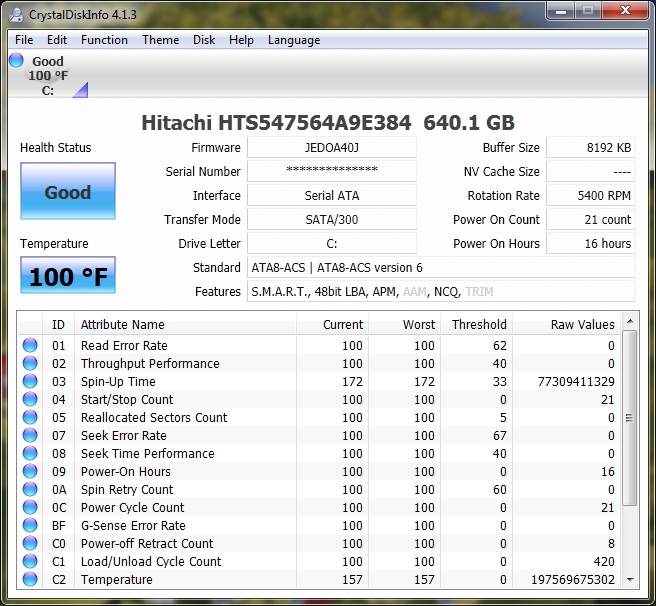The height and width of the screenshot is (606, 656).
Task: Click status orb for Read Error Rate
Action: click(30, 345)
